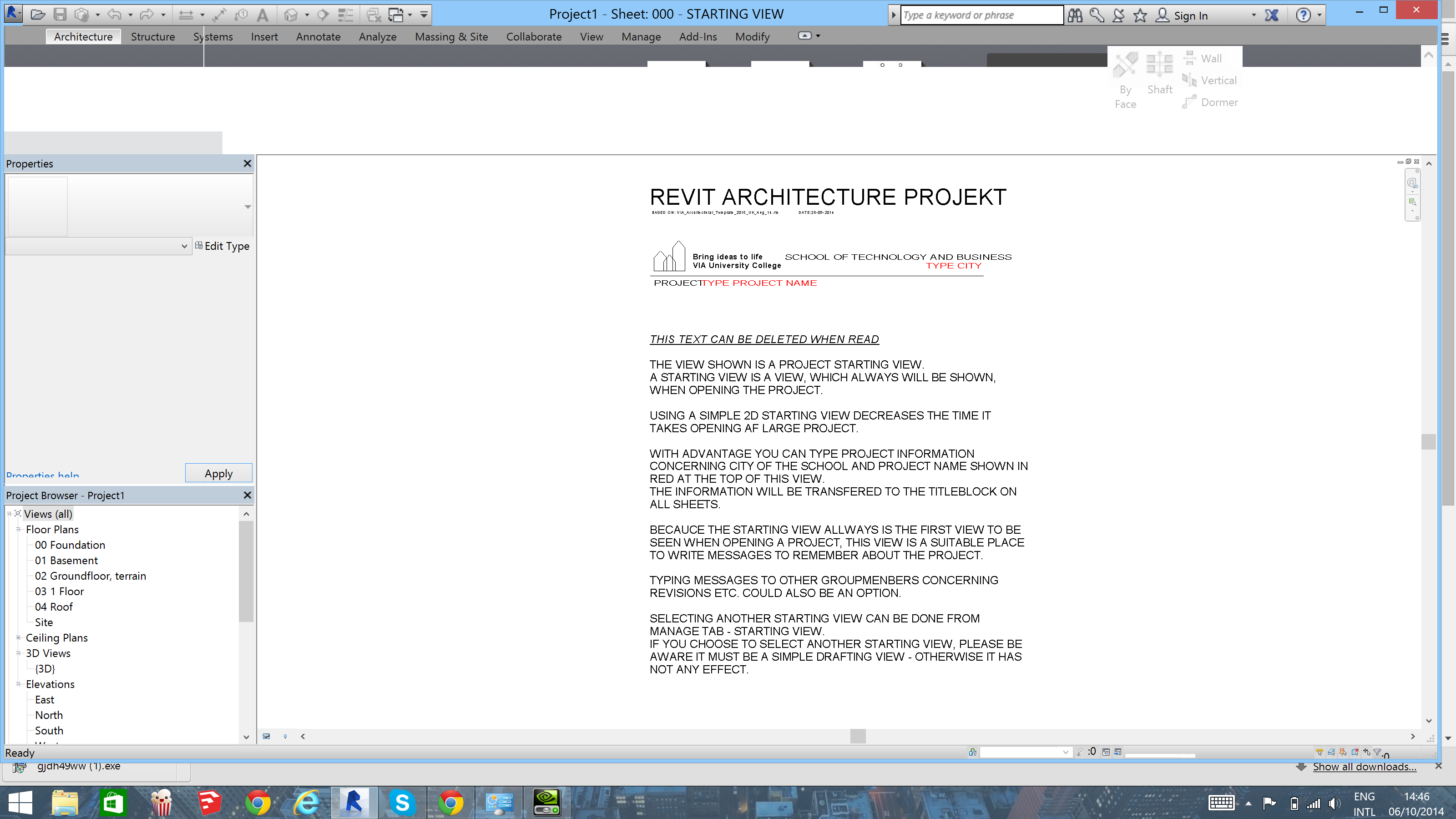
Task: Switch to the Manage tab
Action: (x=640, y=36)
